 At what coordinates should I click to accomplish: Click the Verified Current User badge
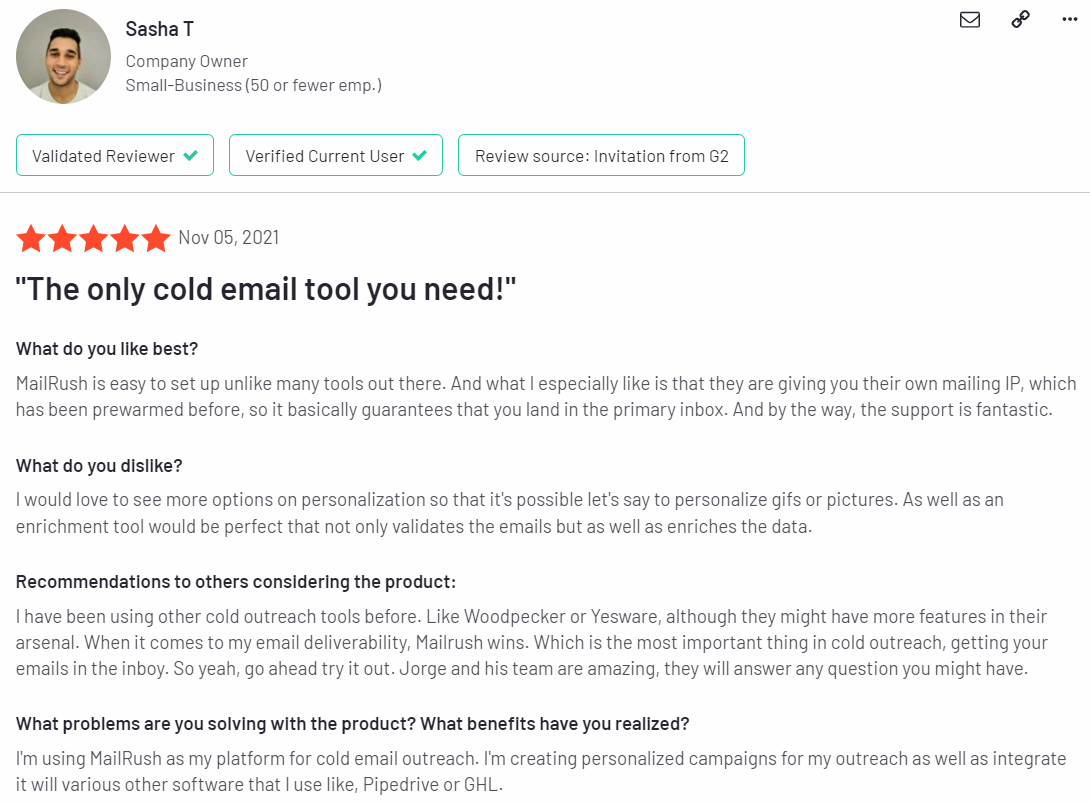pos(336,155)
